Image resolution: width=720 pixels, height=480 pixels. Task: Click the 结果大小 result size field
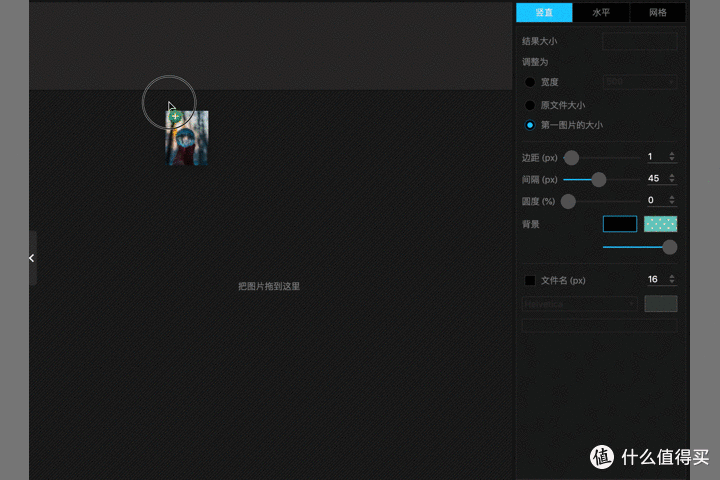(640, 41)
